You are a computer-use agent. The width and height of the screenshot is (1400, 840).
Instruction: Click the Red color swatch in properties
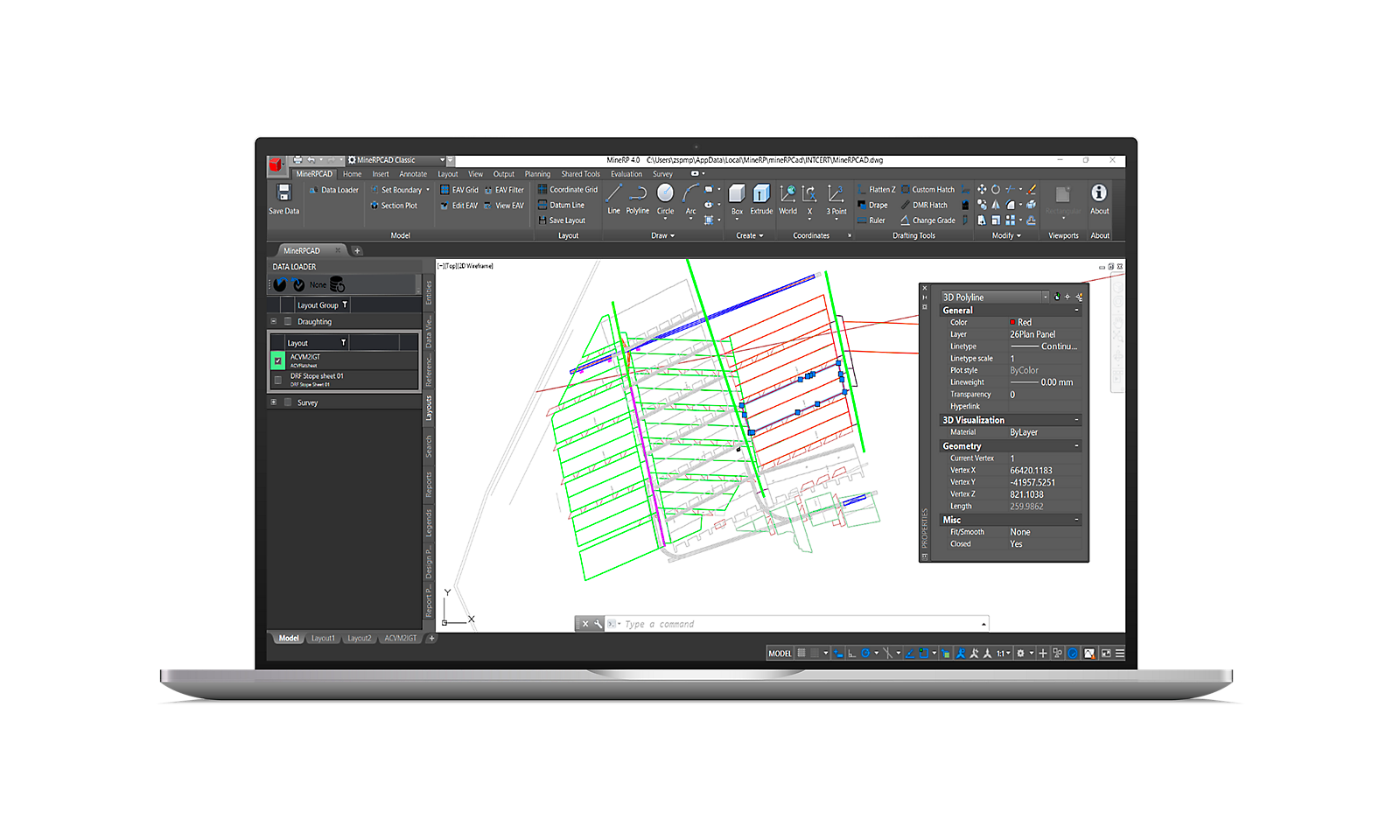point(1013,322)
